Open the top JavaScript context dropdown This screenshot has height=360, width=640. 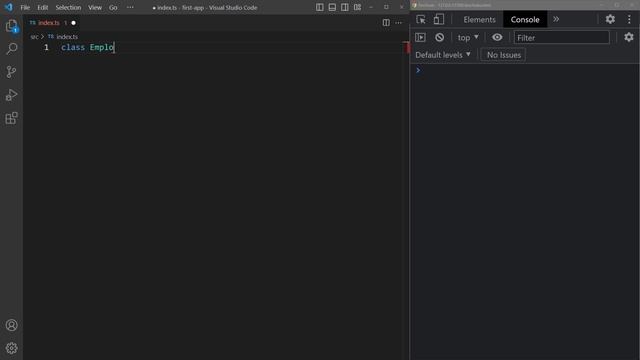coord(468,38)
